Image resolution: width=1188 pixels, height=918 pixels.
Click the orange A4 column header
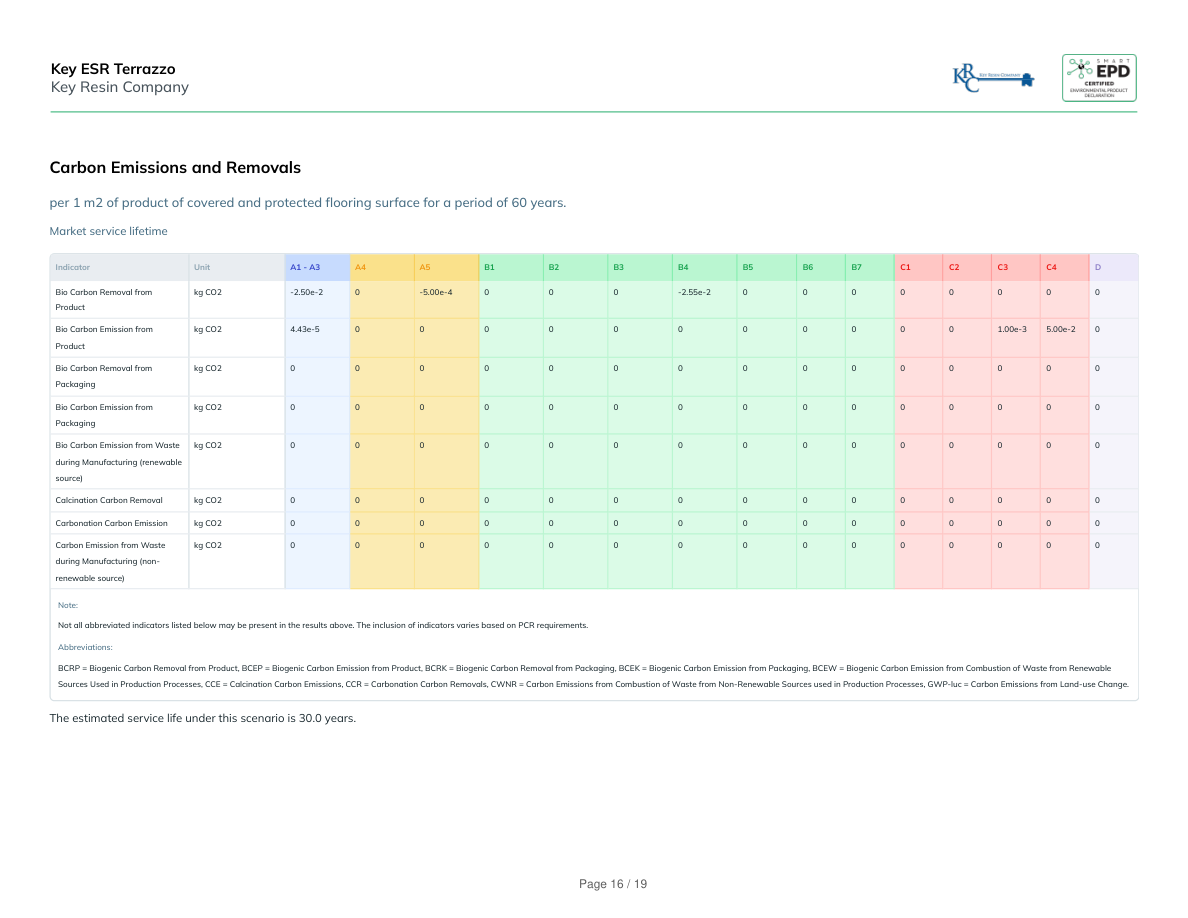point(361,267)
